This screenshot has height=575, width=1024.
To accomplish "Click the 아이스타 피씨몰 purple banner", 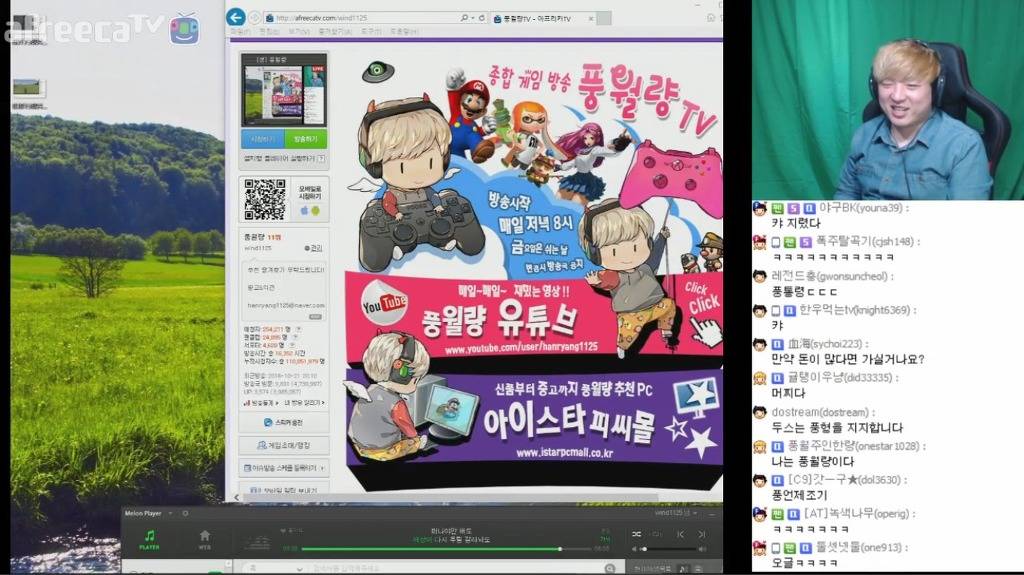I will coord(534,418).
